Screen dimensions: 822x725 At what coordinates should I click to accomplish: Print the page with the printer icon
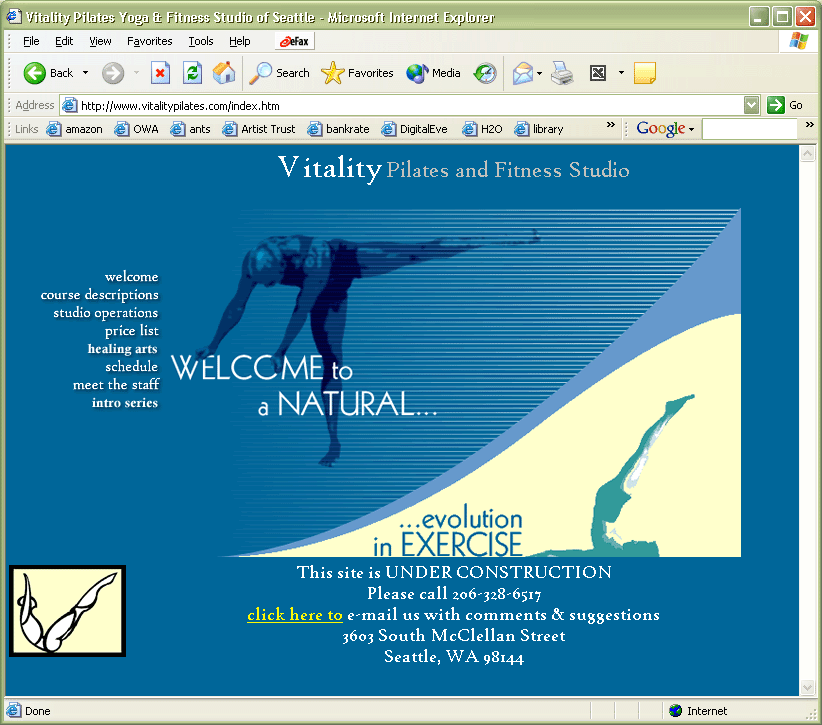562,73
